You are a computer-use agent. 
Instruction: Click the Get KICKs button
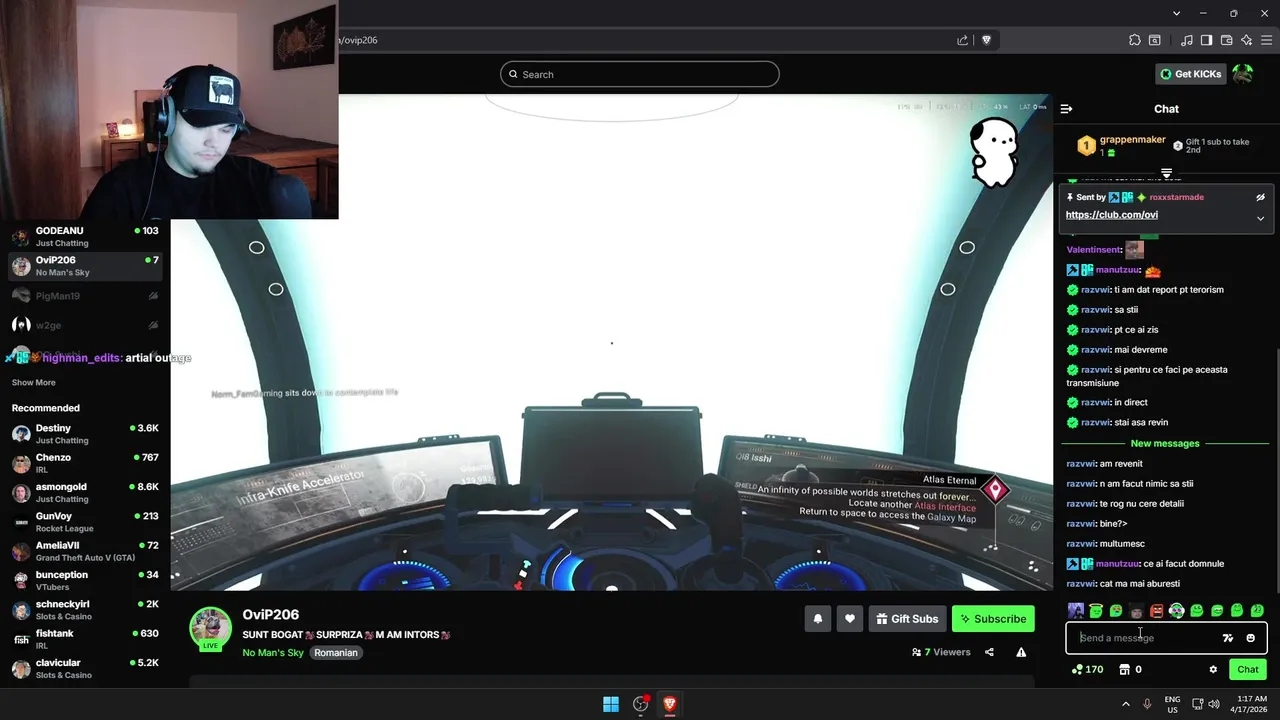click(x=1190, y=74)
